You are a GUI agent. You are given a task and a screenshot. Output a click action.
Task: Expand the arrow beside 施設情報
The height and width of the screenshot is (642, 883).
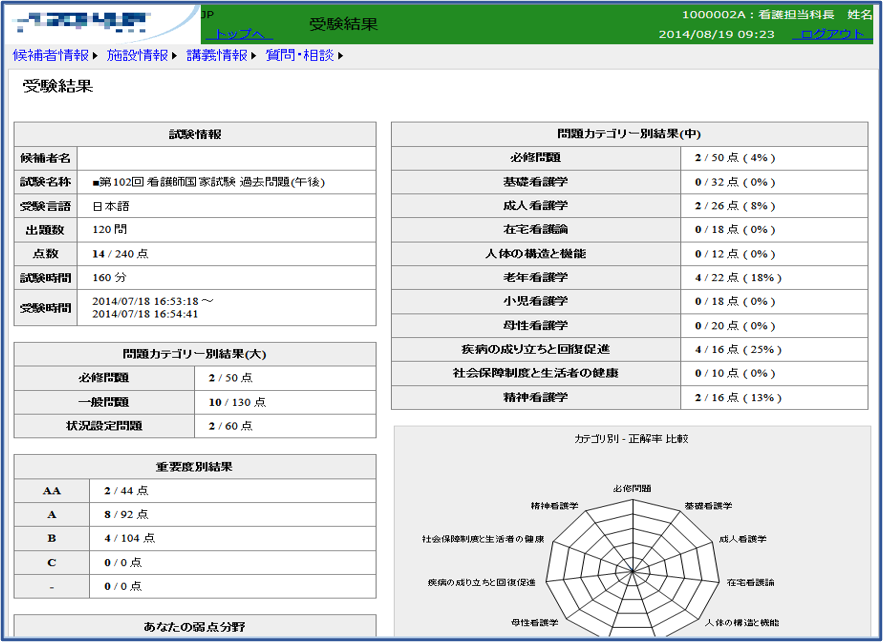(x=175, y=56)
